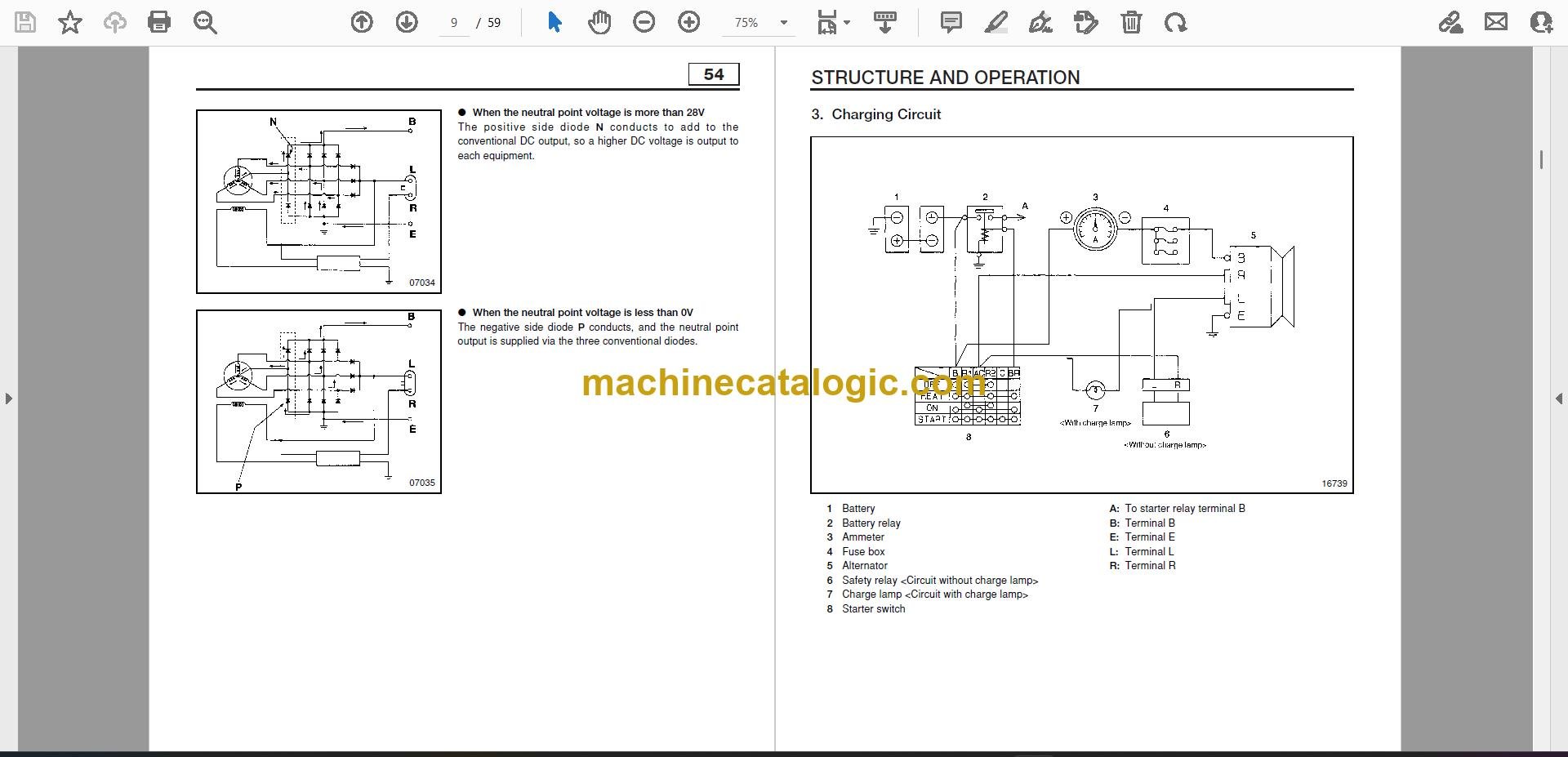Zoom out with the minus button

(644, 22)
